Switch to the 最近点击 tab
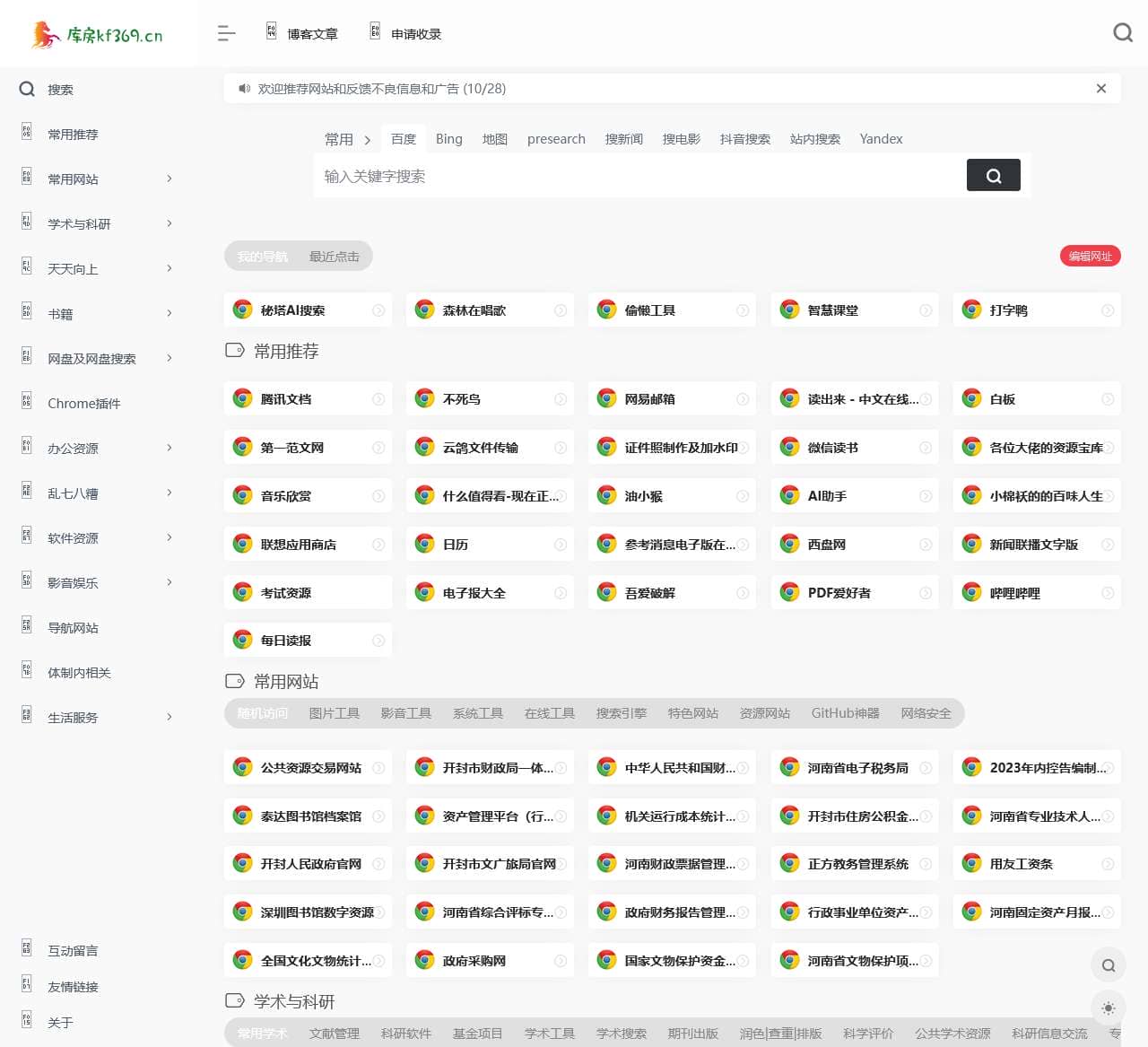The image size is (1148, 1047). 334,257
